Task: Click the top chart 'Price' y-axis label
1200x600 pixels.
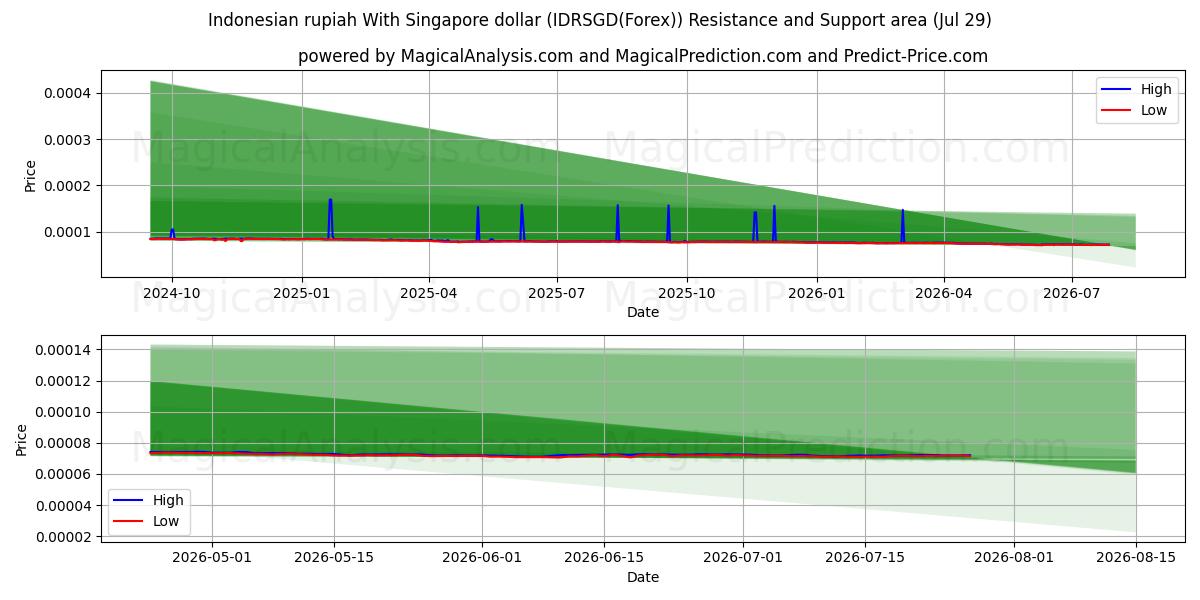Action: [x=30, y=176]
